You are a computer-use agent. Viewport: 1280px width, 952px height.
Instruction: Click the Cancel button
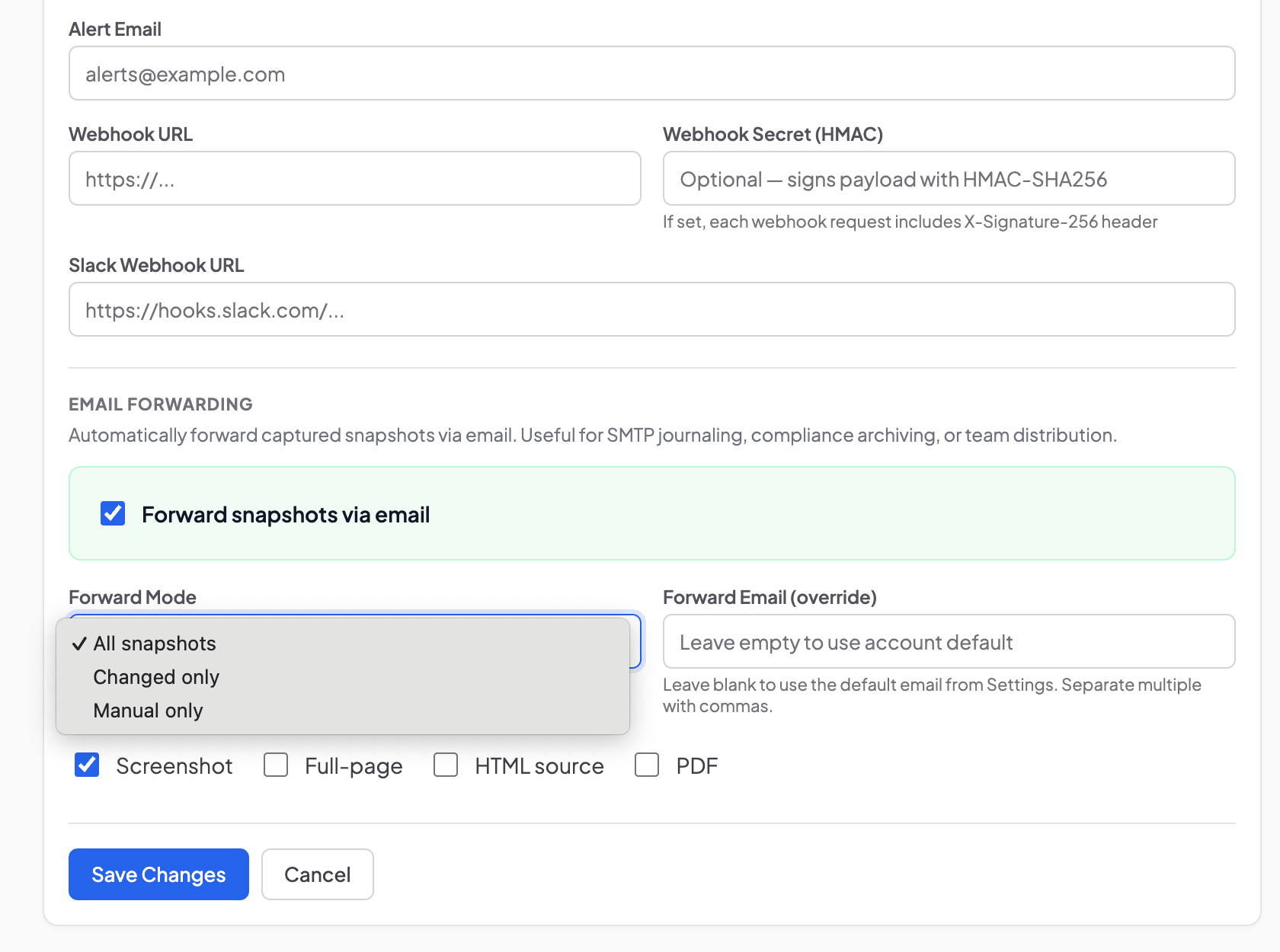click(318, 874)
